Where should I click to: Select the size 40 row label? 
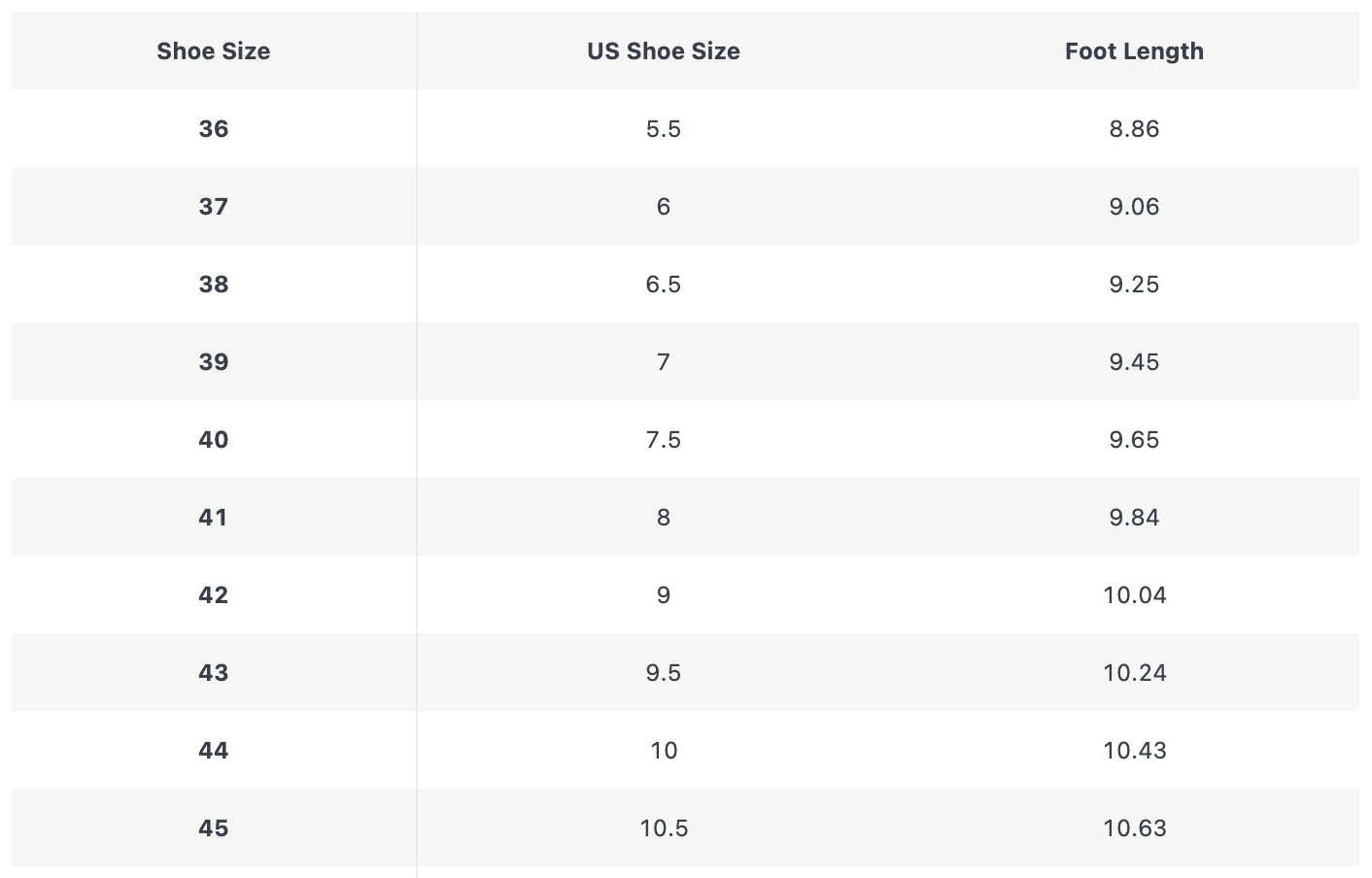[x=214, y=440]
